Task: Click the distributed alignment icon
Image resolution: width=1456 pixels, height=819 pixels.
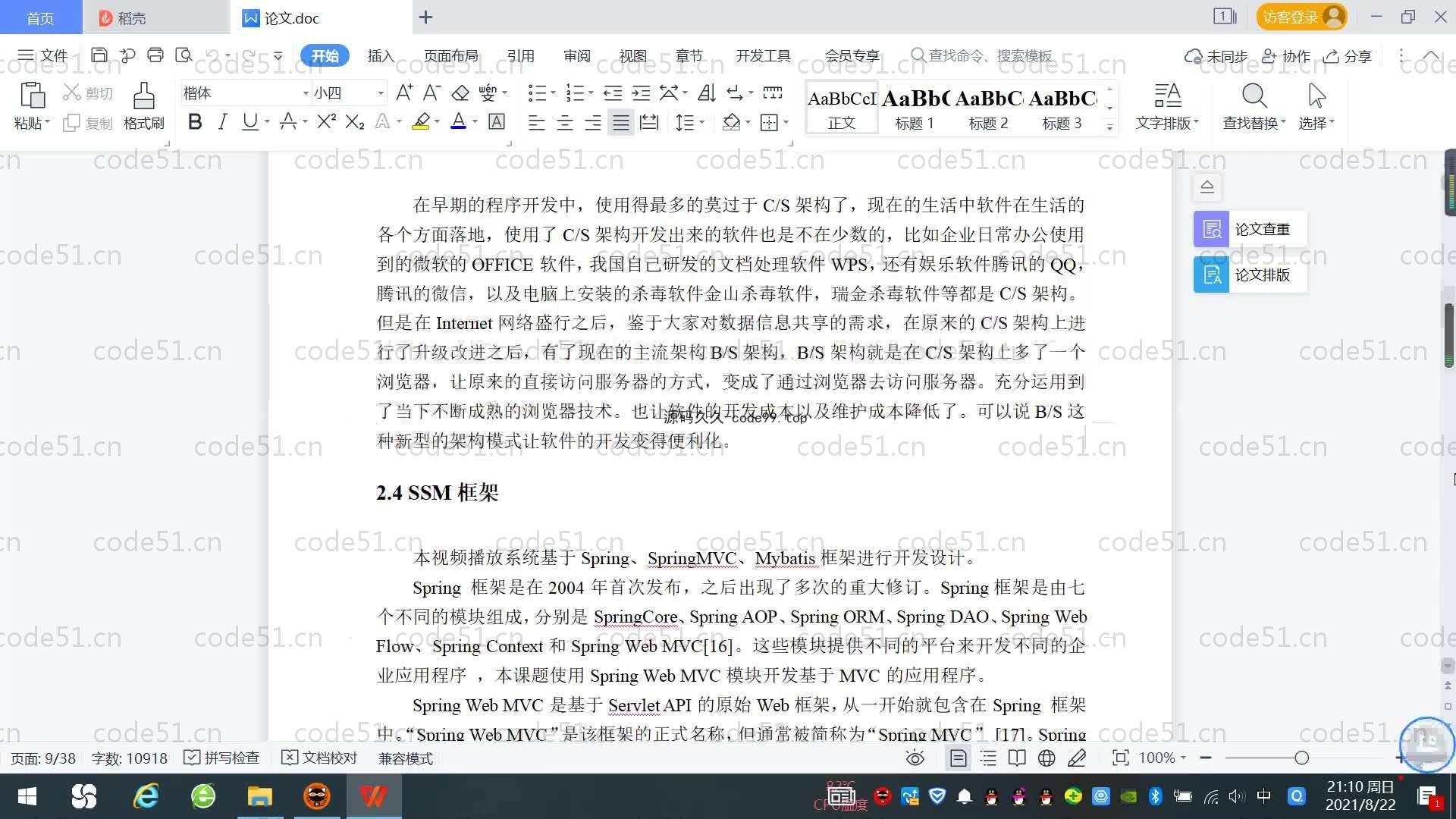Action: click(x=649, y=122)
